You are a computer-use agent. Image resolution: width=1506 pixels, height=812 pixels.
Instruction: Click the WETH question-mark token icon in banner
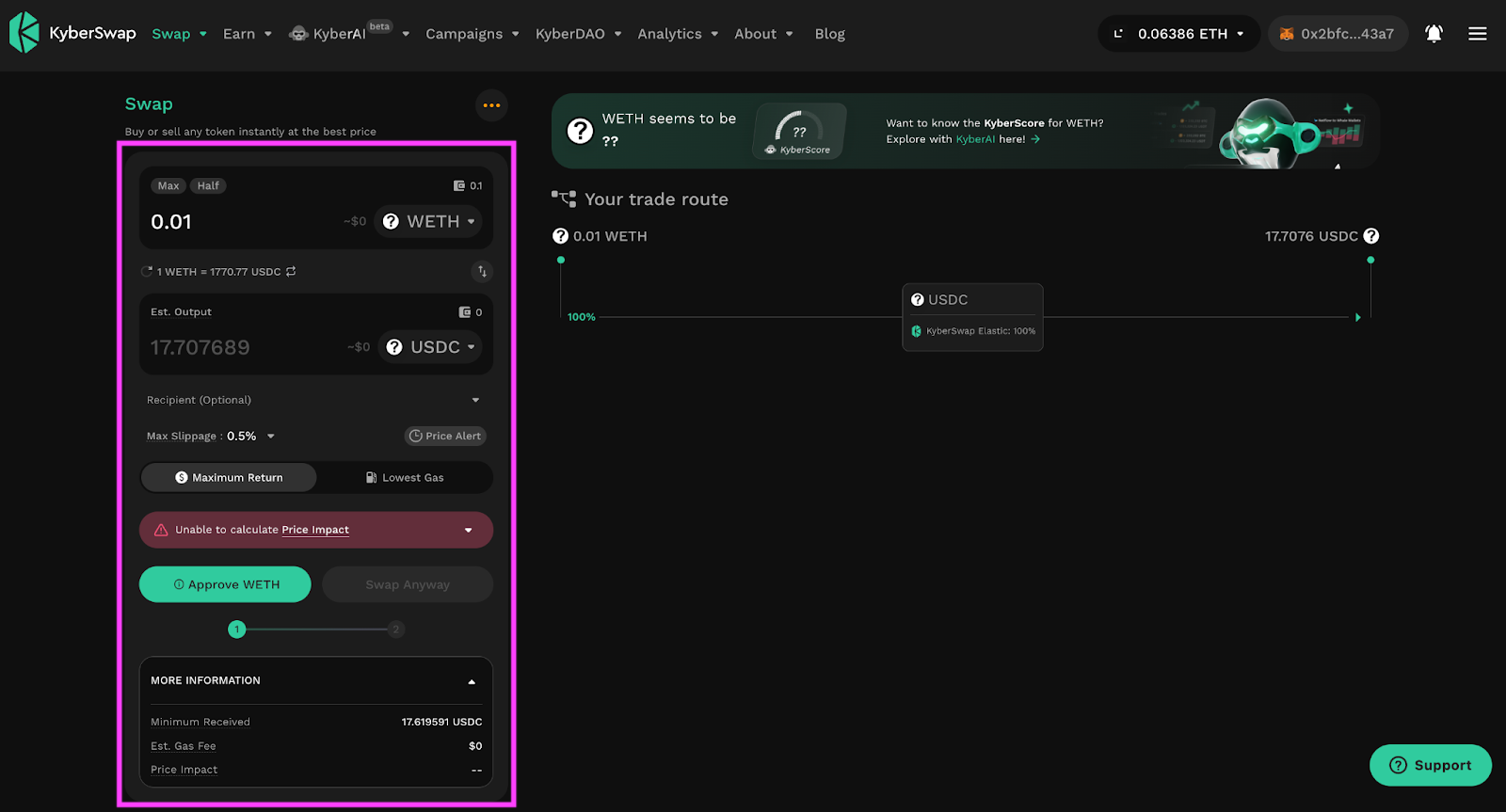pyautogui.click(x=580, y=131)
